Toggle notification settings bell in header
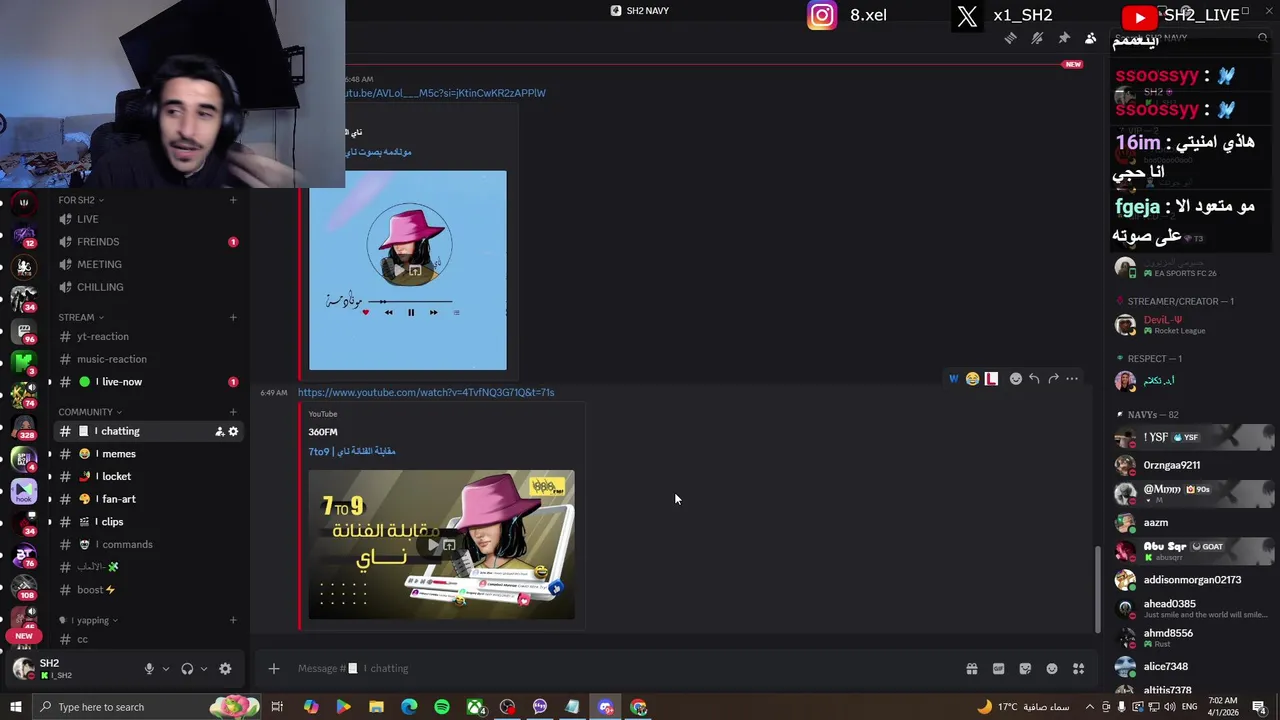This screenshot has height=720, width=1280. click(x=1037, y=38)
